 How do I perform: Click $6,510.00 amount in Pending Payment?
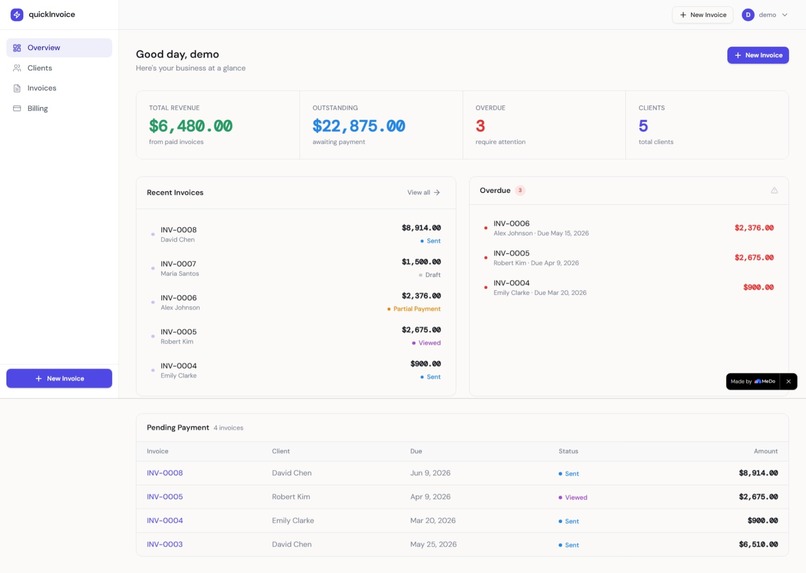click(758, 544)
